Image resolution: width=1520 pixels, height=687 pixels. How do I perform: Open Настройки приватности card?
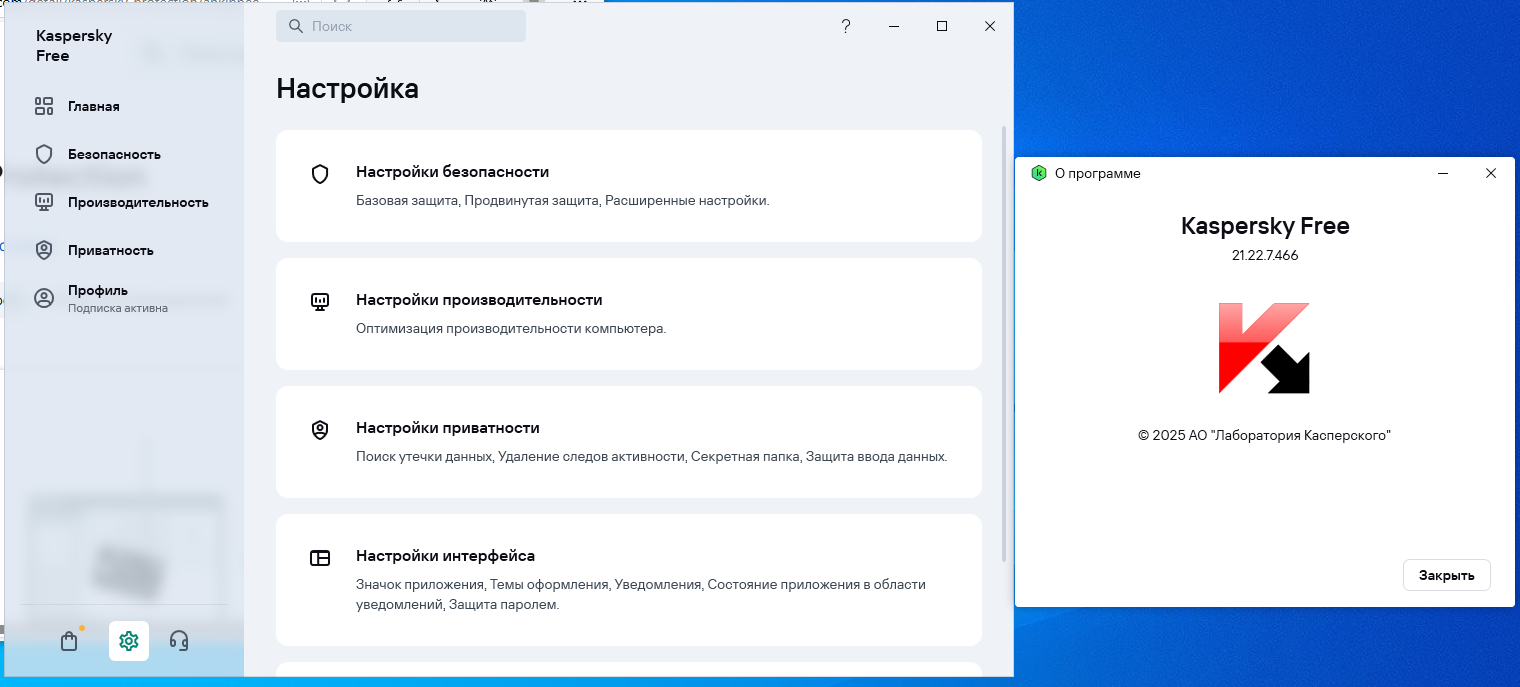[629, 442]
